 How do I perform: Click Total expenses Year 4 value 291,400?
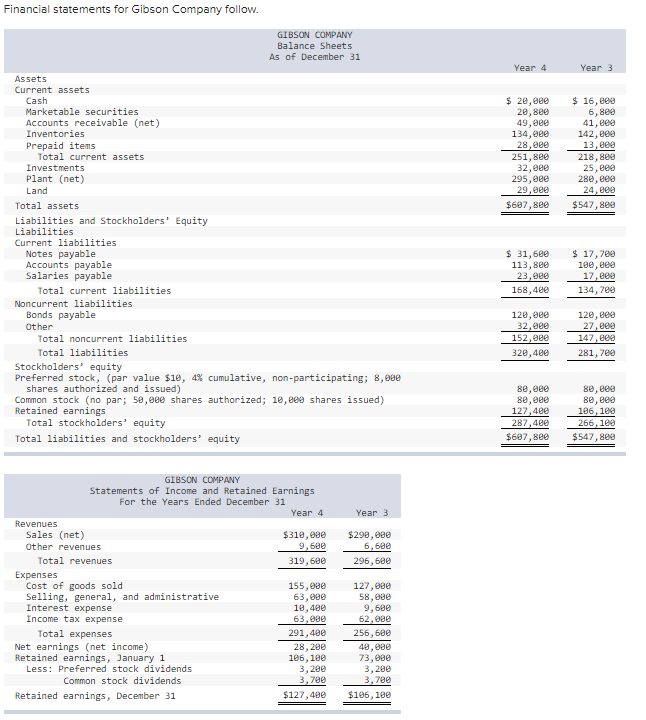coord(307,633)
